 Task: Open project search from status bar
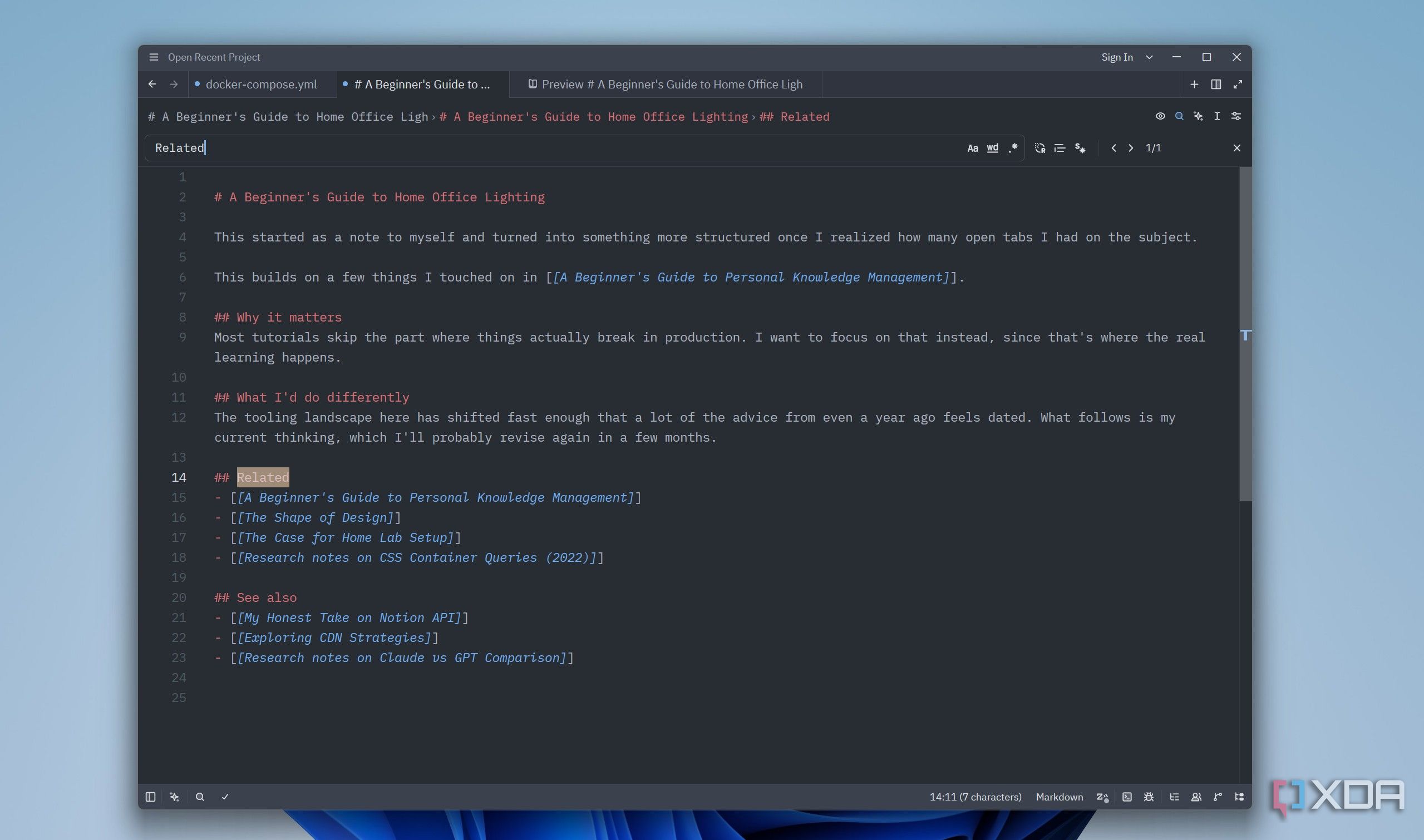click(x=200, y=797)
